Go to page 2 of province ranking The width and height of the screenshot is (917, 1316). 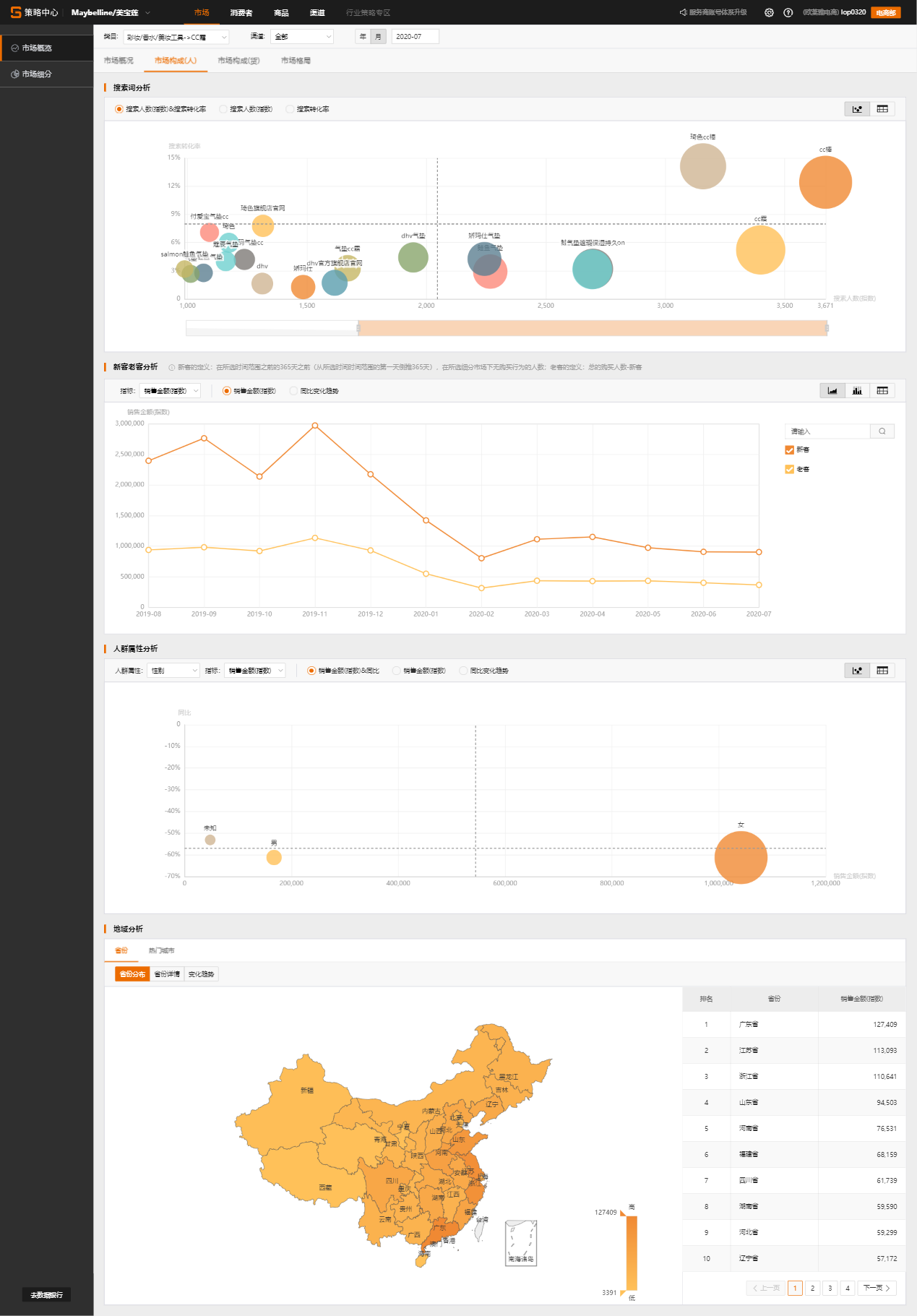point(812,1288)
